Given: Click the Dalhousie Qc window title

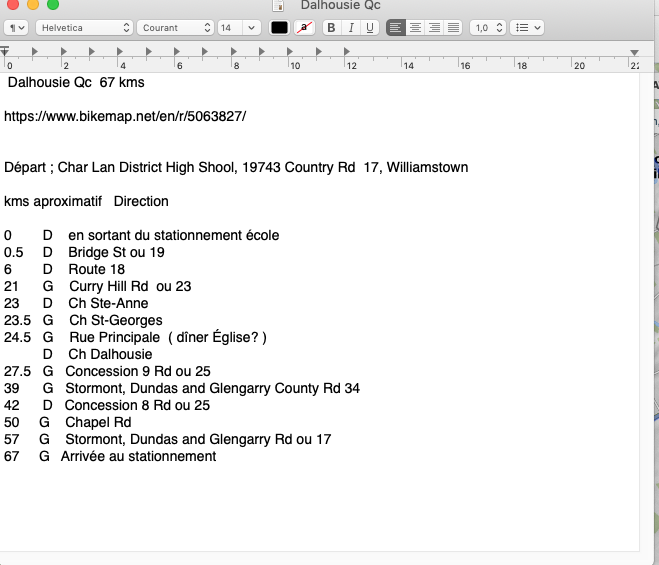Looking at the screenshot, I should 340,6.
